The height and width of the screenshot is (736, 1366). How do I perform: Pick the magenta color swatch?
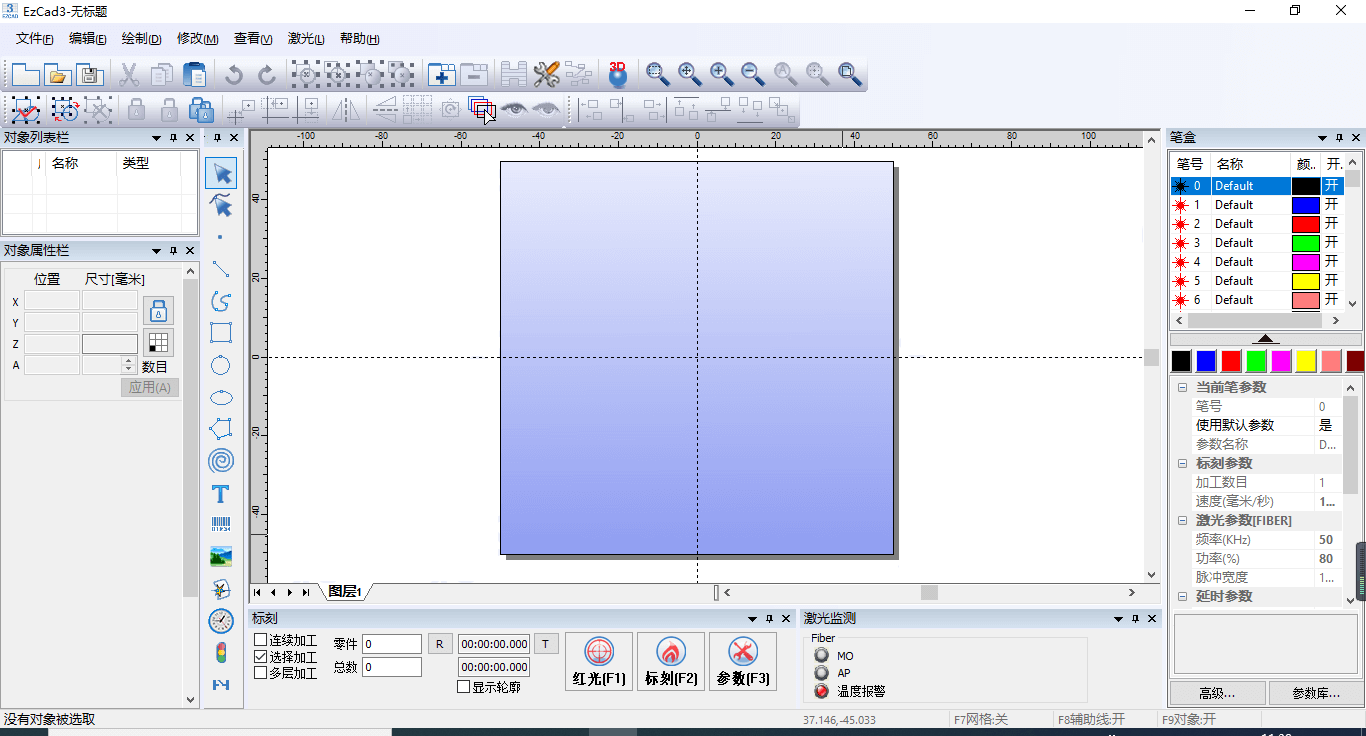1280,360
